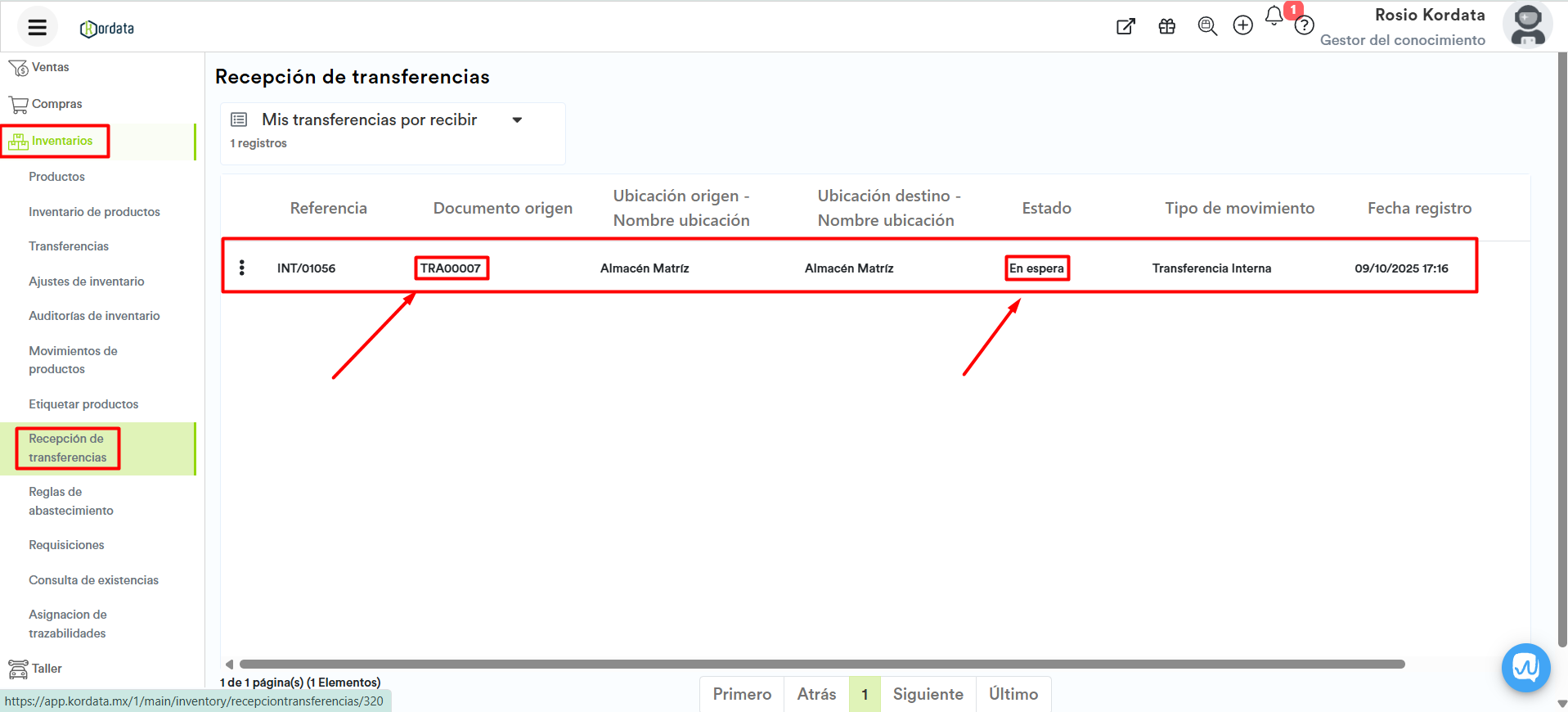
Task: Open the hamburger main menu
Action: pyautogui.click(x=37, y=28)
